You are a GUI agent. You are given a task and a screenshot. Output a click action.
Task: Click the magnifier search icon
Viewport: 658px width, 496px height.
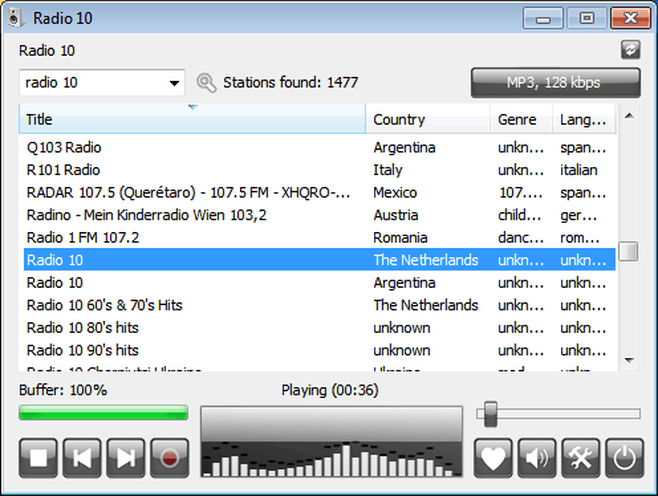pyautogui.click(x=206, y=83)
